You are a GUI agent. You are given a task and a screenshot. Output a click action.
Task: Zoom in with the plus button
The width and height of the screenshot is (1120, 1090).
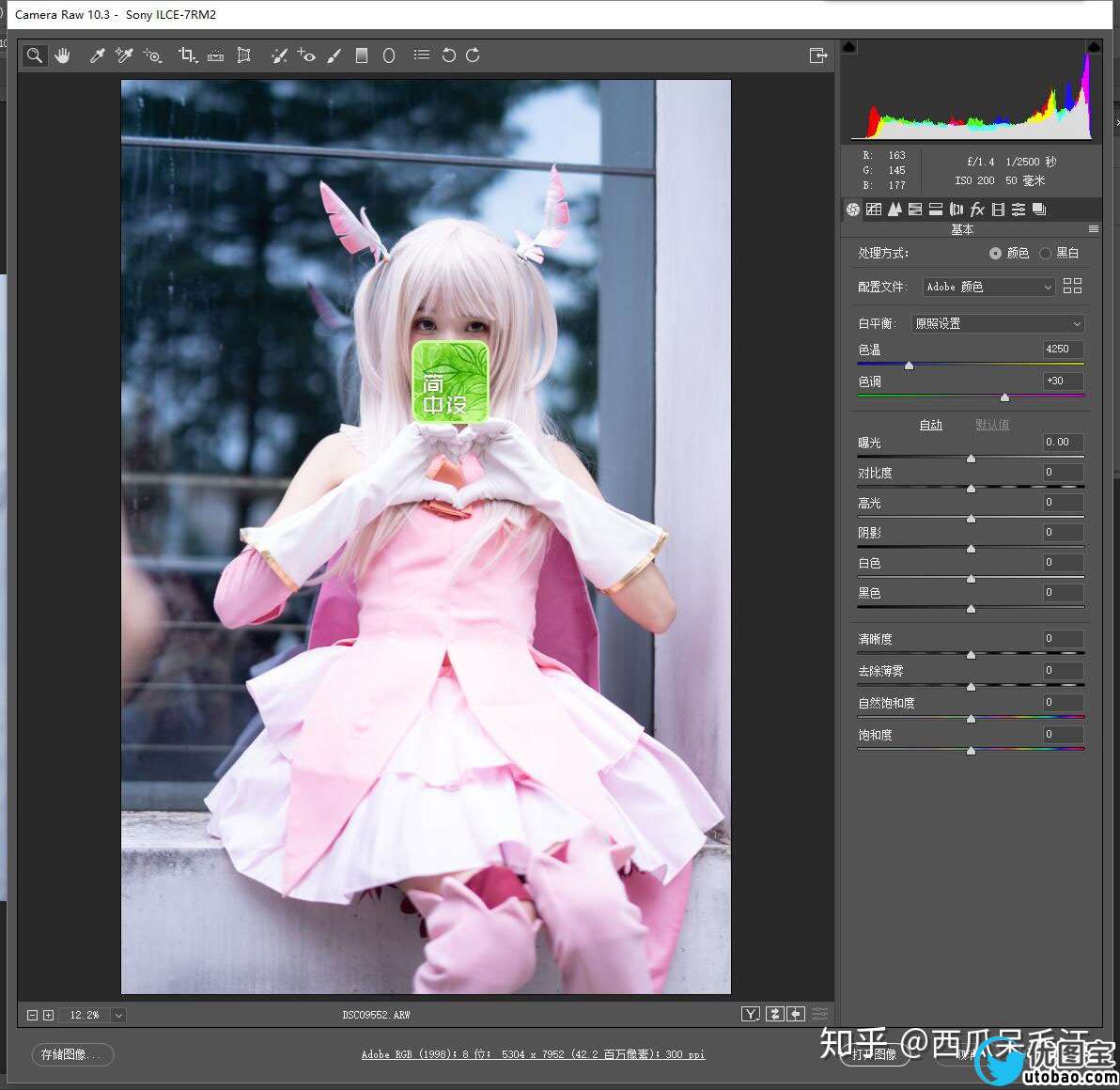[x=49, y=1015]
